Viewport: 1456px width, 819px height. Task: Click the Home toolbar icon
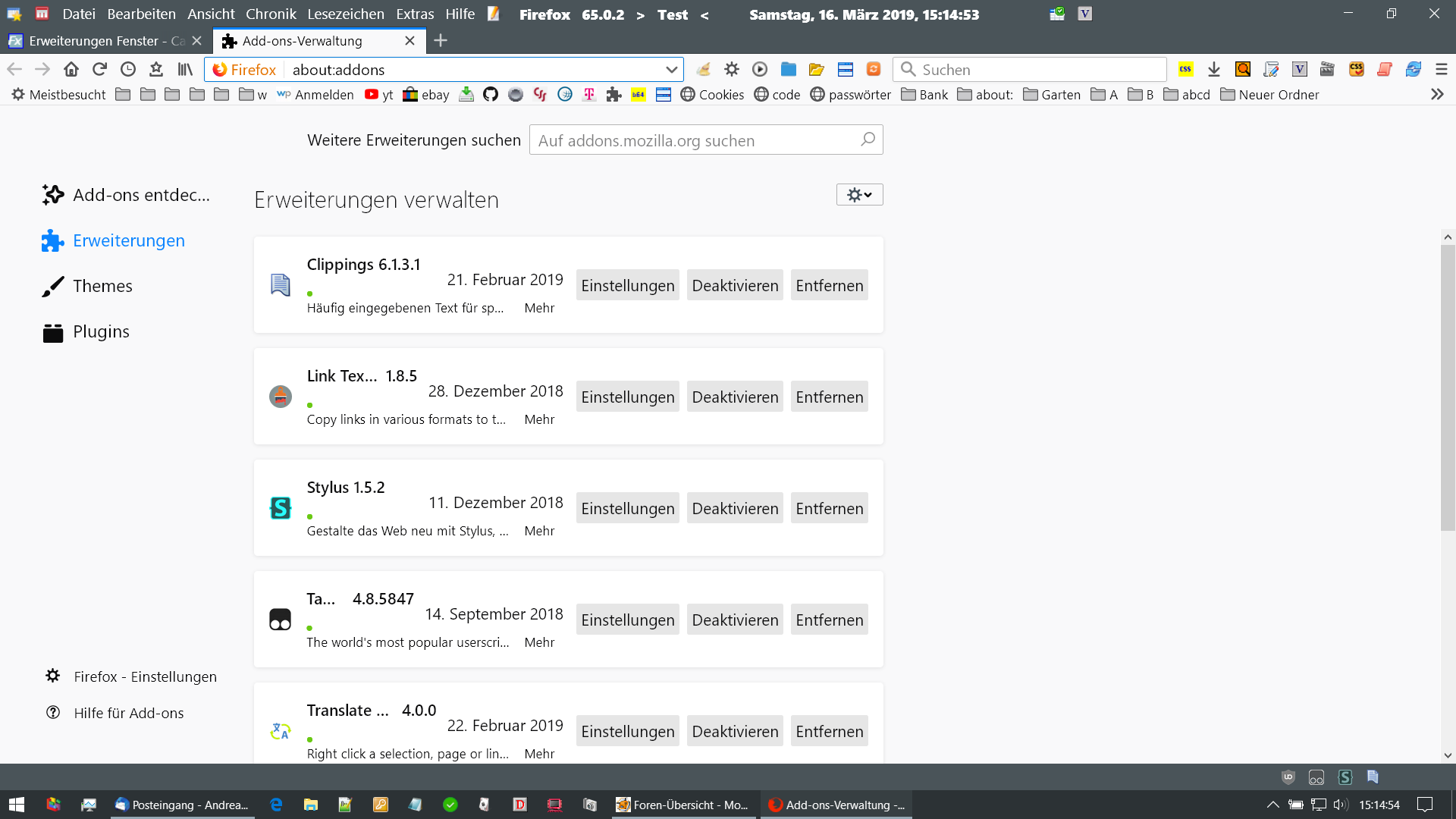[x=71, y=69]
